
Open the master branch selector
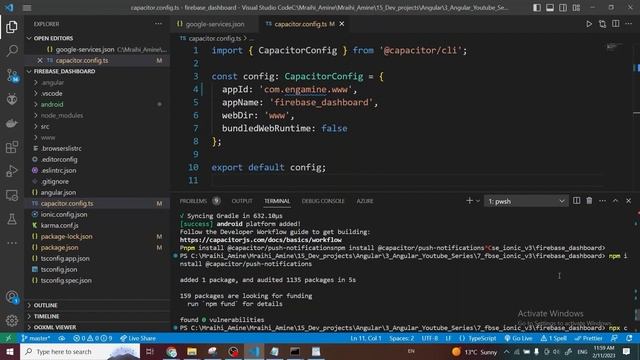36,338
